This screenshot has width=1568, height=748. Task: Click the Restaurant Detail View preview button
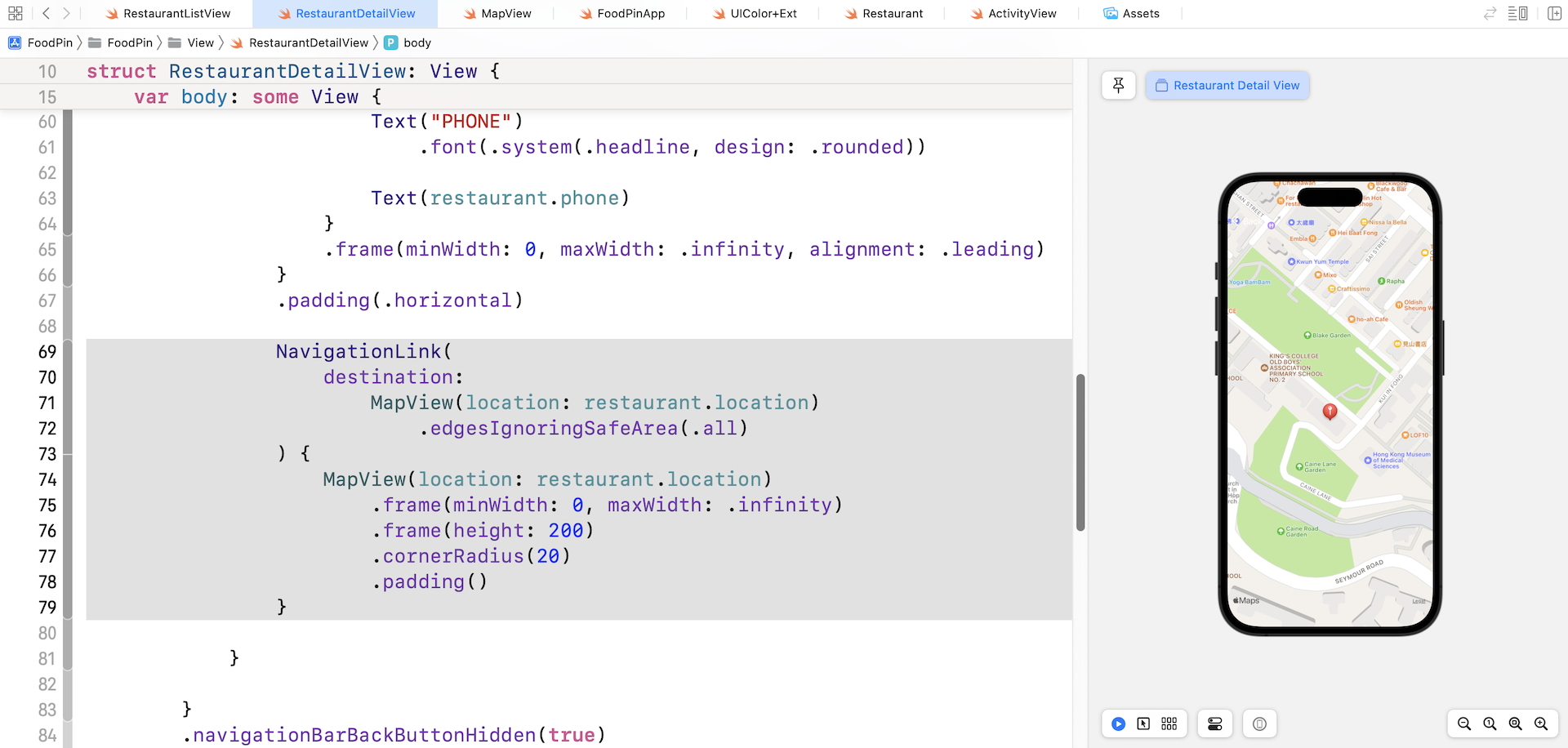tap(1227, 85)
